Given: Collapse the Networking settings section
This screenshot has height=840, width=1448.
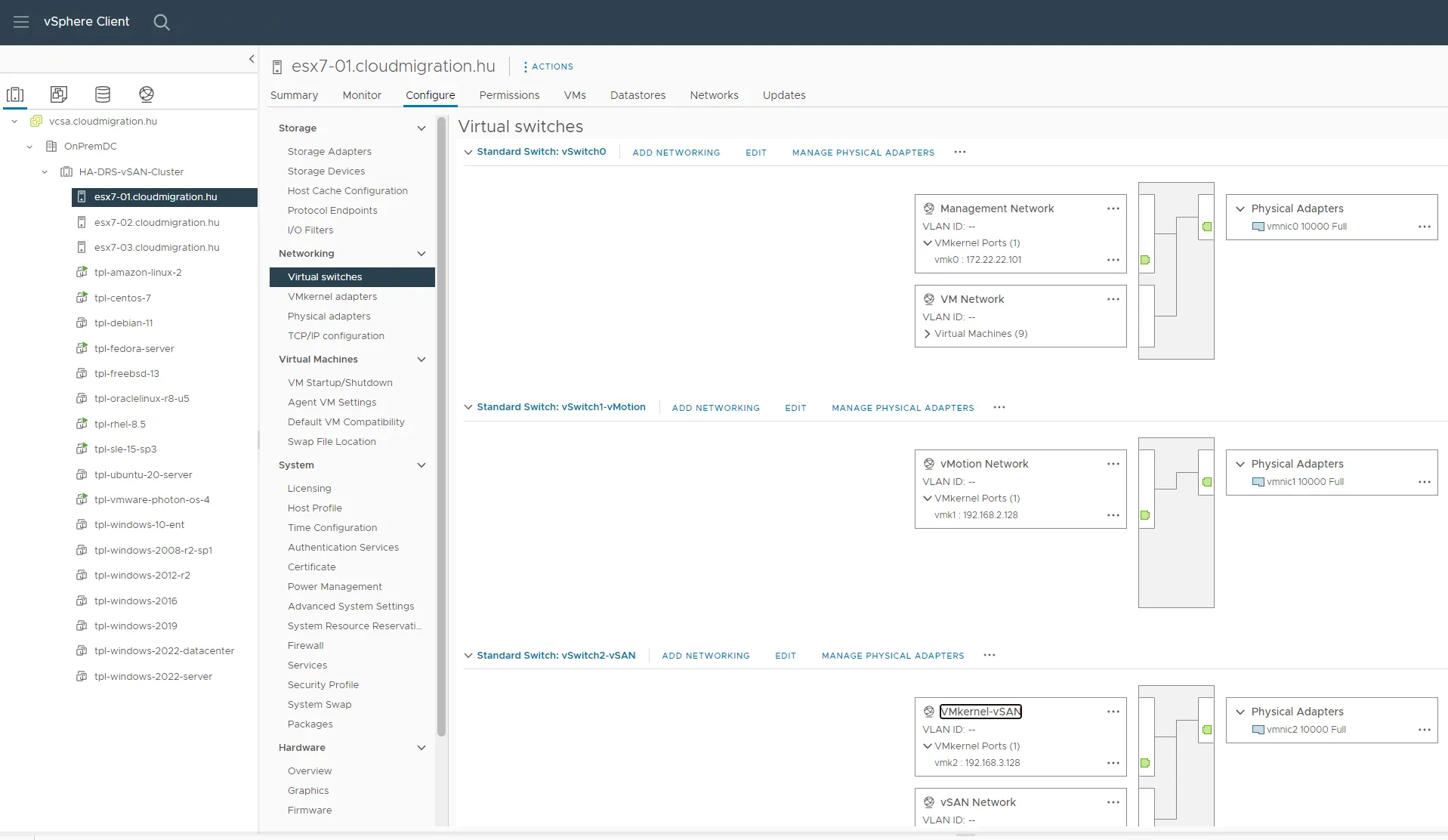Looking at the screenshot, I should [x=421, y=254].
